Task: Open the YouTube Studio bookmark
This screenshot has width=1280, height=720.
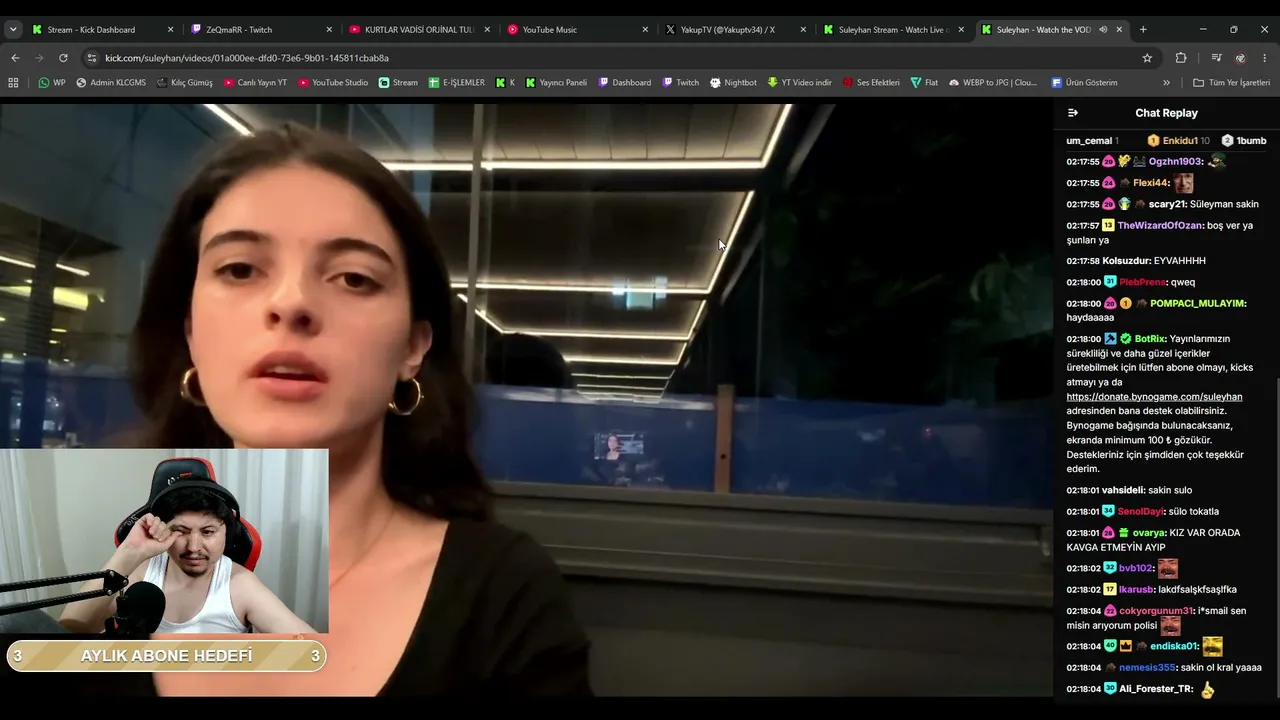Action: tap(333, 83)
